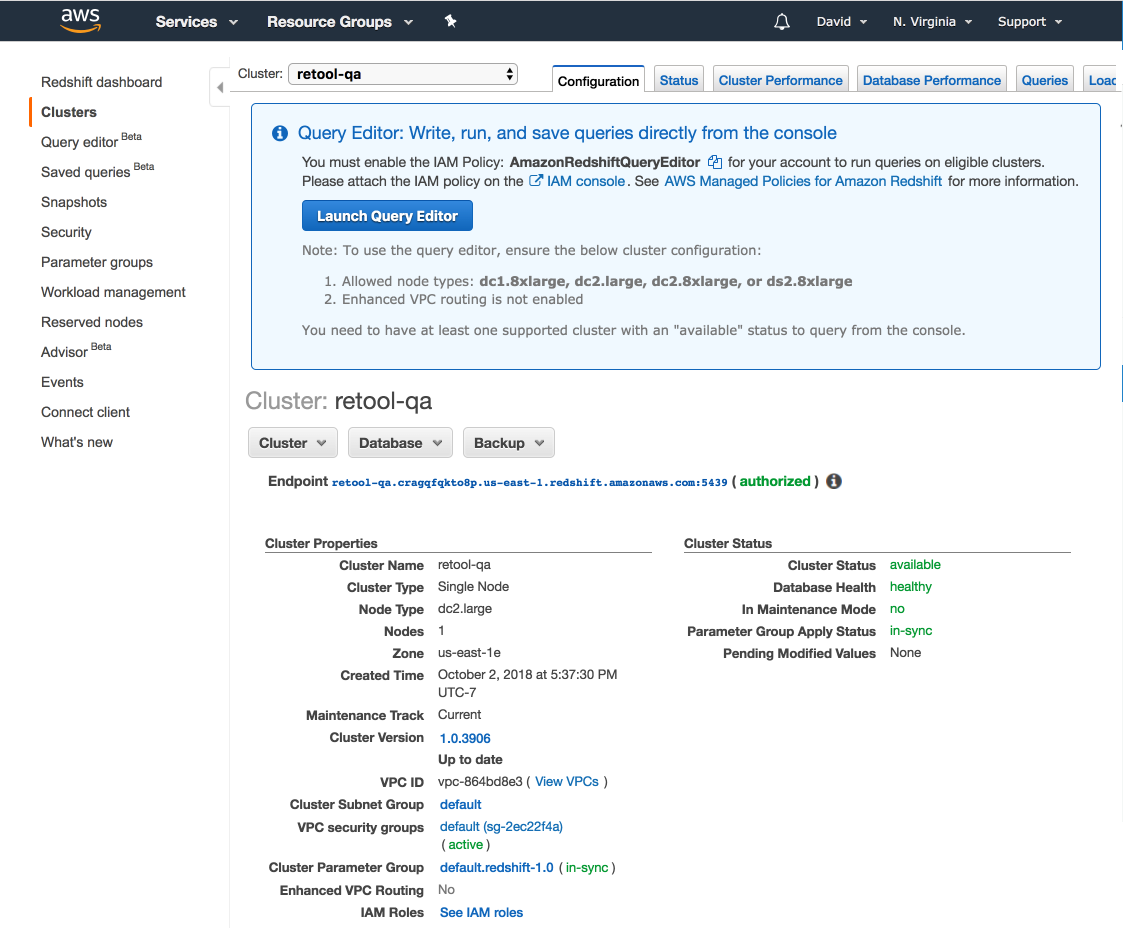Image resolution: width=1123 pixels, height=928 pixels.
Task: Open the Cluster selector showing retool-qa
Action: (403, 74)
